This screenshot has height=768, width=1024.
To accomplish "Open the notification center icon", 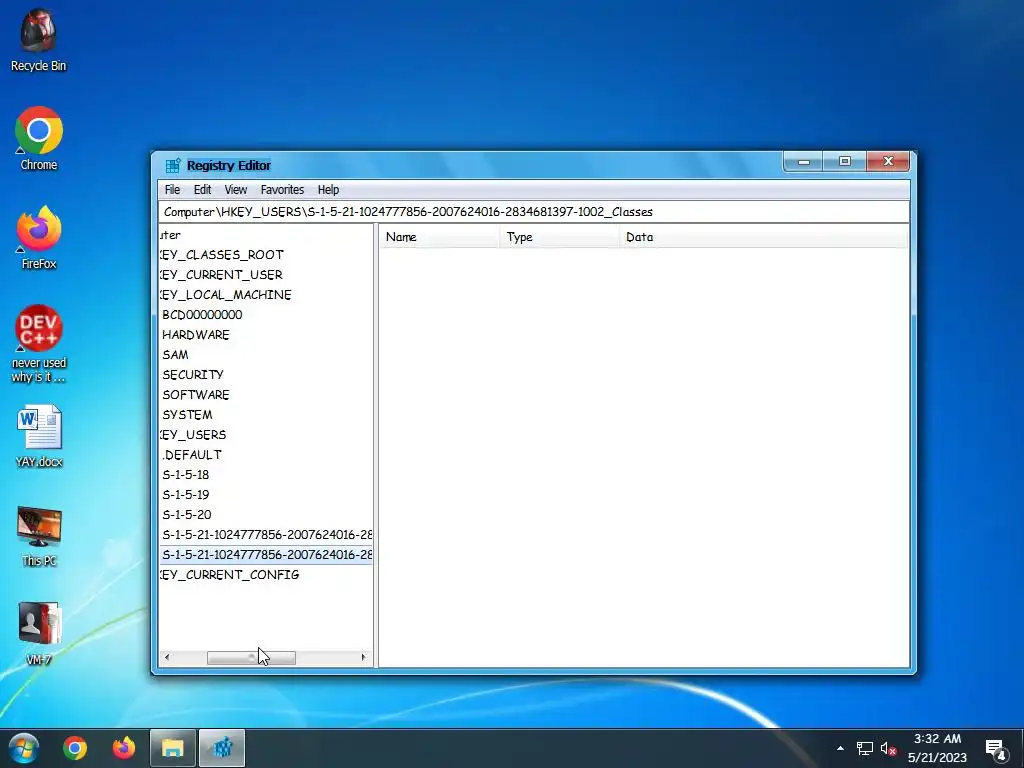I will pyautogui.click(x=995, y=749).
